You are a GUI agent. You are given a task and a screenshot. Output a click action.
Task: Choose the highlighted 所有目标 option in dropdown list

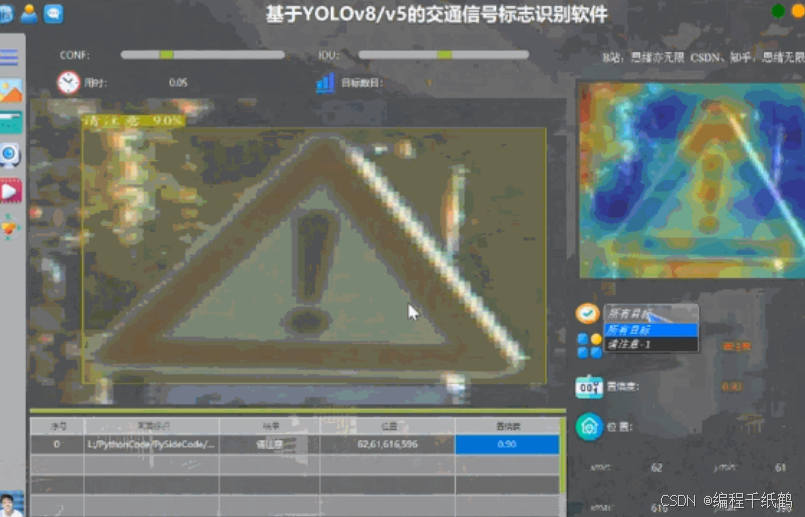[x=650, y=330]
